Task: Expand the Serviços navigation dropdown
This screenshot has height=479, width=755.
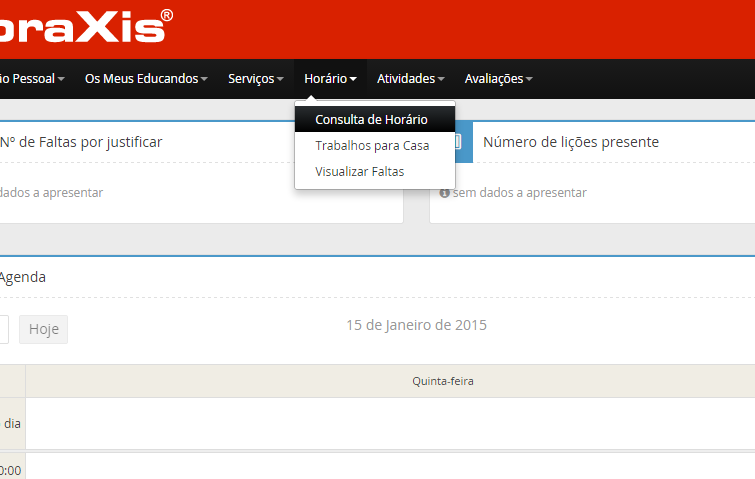Action: point(256,79)
